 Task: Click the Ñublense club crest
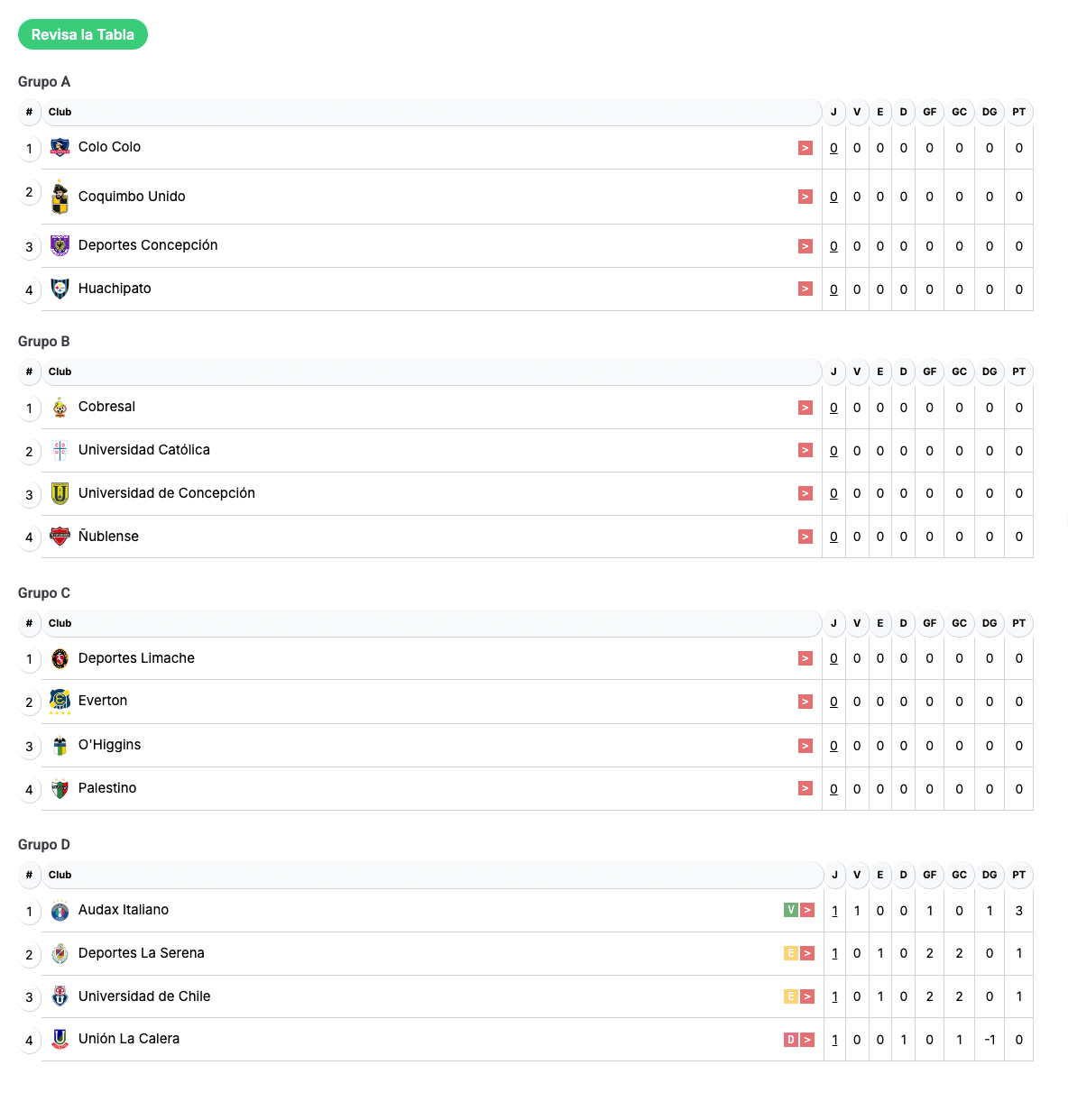pyautogui.click(x=60, y=537)
